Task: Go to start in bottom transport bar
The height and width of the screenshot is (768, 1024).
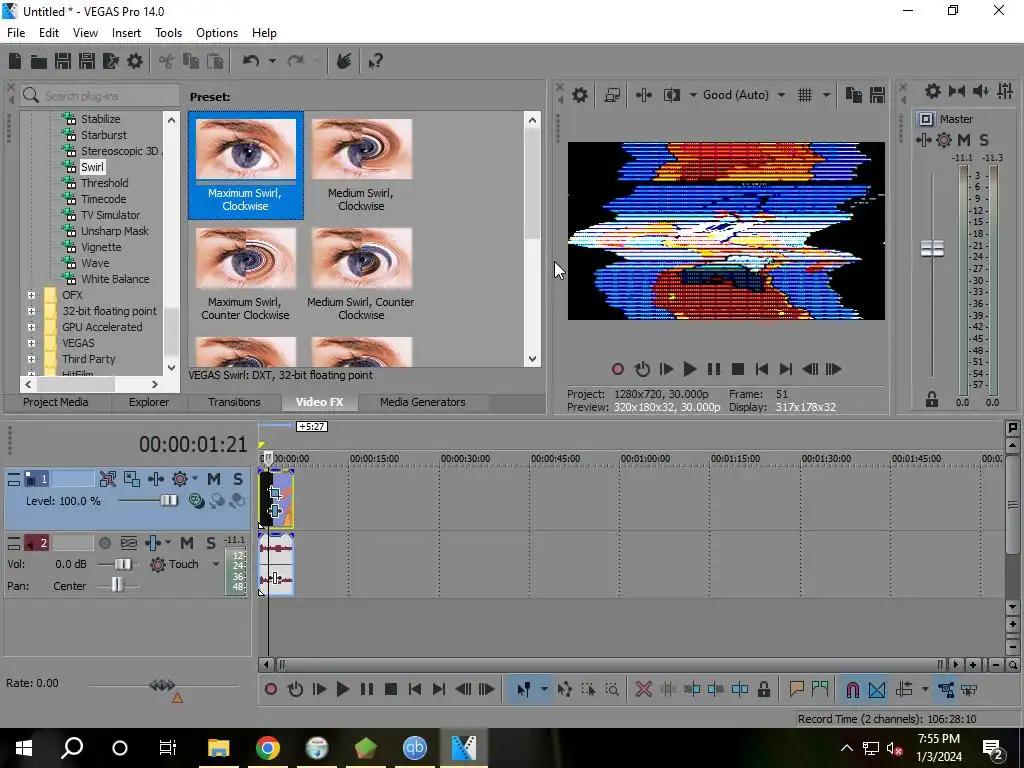Action: (x=415, y=690)
